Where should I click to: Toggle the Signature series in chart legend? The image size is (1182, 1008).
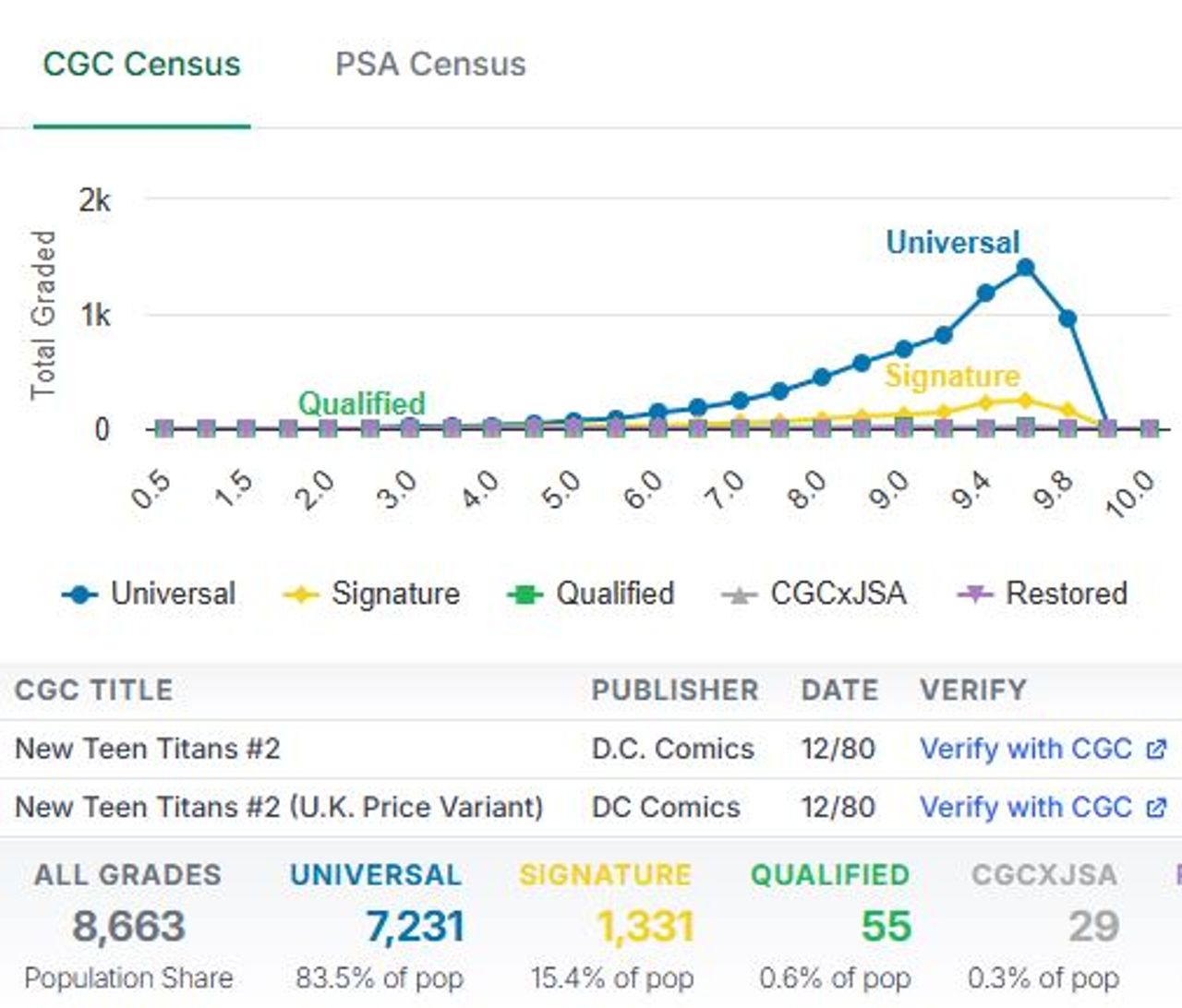(395, 594)
